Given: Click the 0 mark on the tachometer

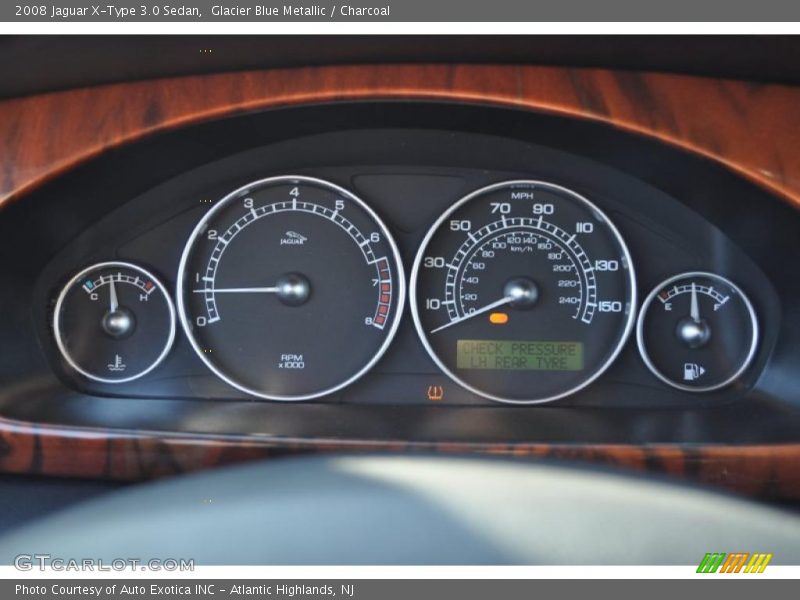Looking at the screenshot, I should pos(202,321).
